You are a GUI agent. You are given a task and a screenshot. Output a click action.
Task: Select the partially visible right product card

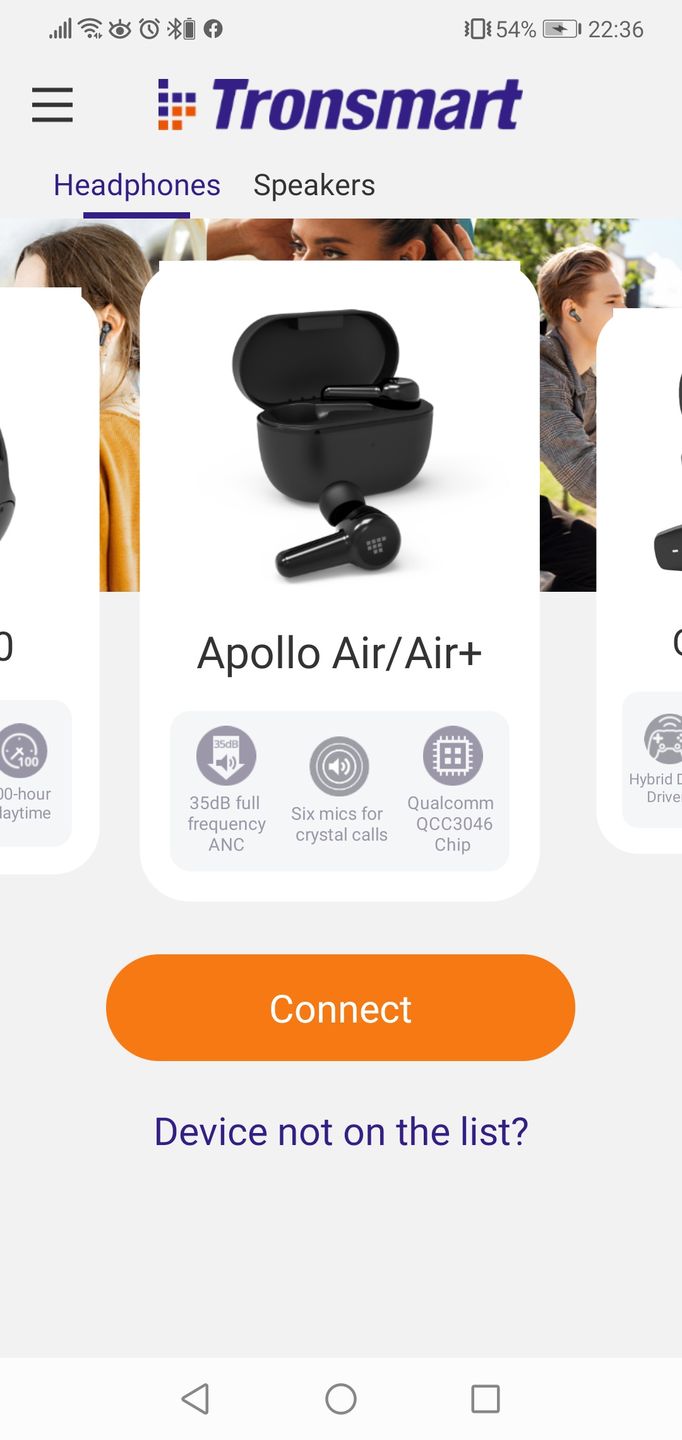[x=640, y=580]
